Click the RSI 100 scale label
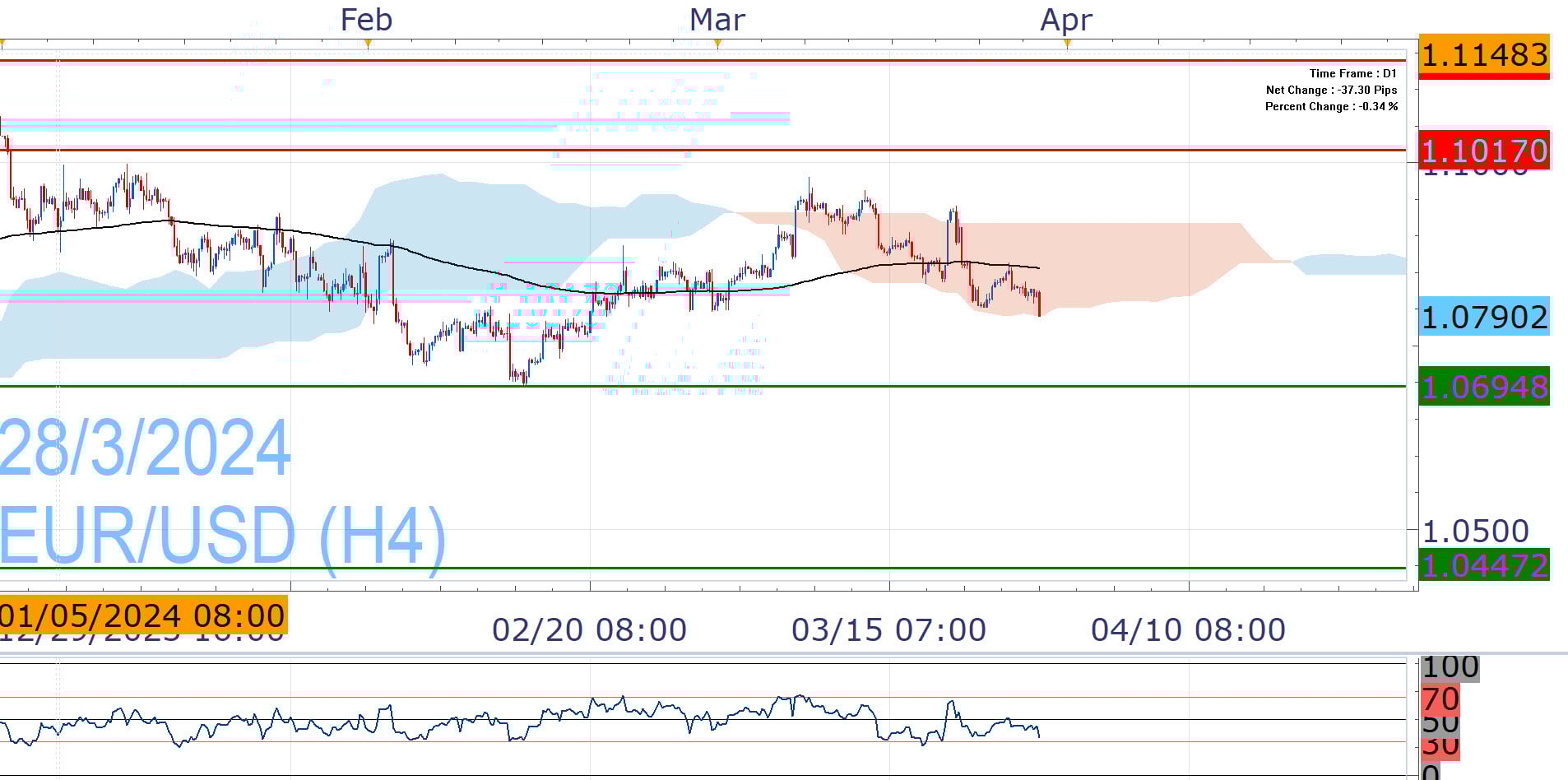This screenshot has width=1568, height=780. point(1450,667)
